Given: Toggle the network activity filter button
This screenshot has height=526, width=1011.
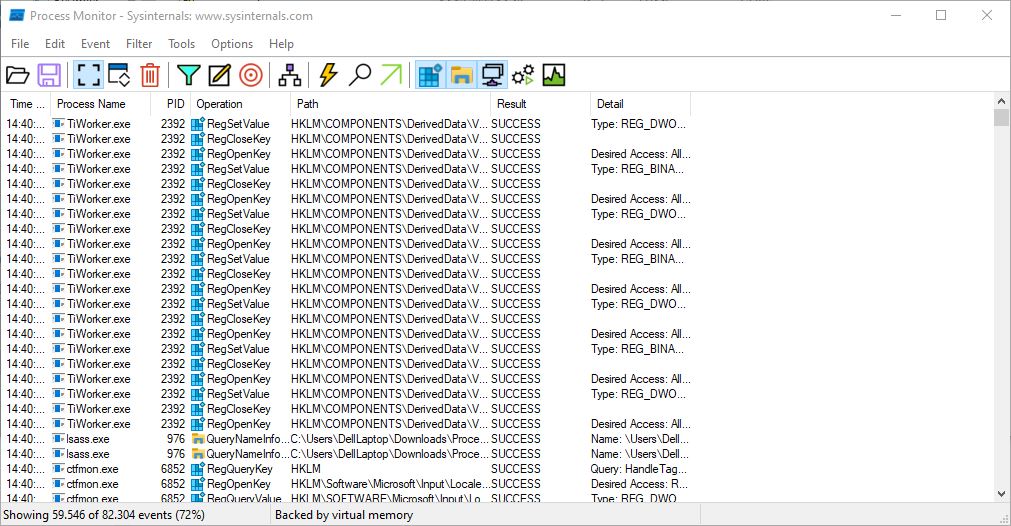Looking at the screenshot, I should (492, 75).
